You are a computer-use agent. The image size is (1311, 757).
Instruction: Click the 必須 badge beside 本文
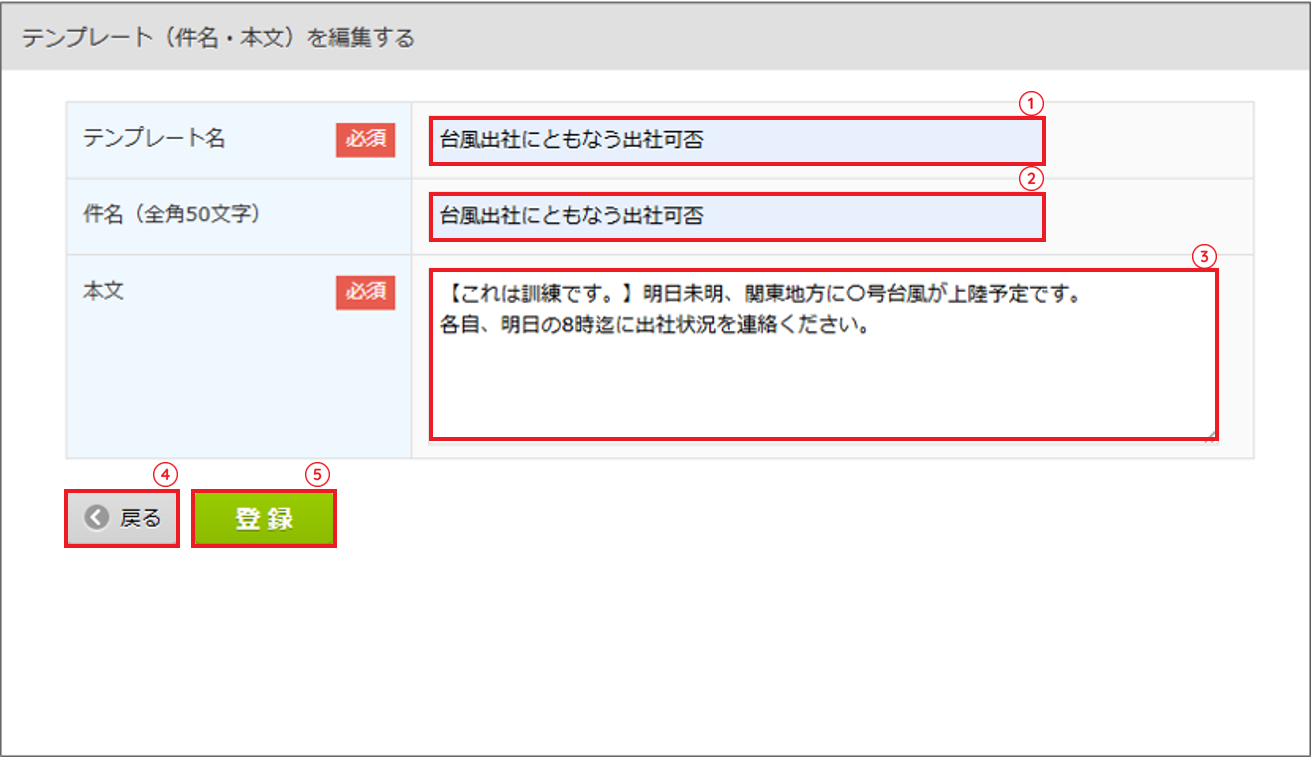click(x=365, y=291)
